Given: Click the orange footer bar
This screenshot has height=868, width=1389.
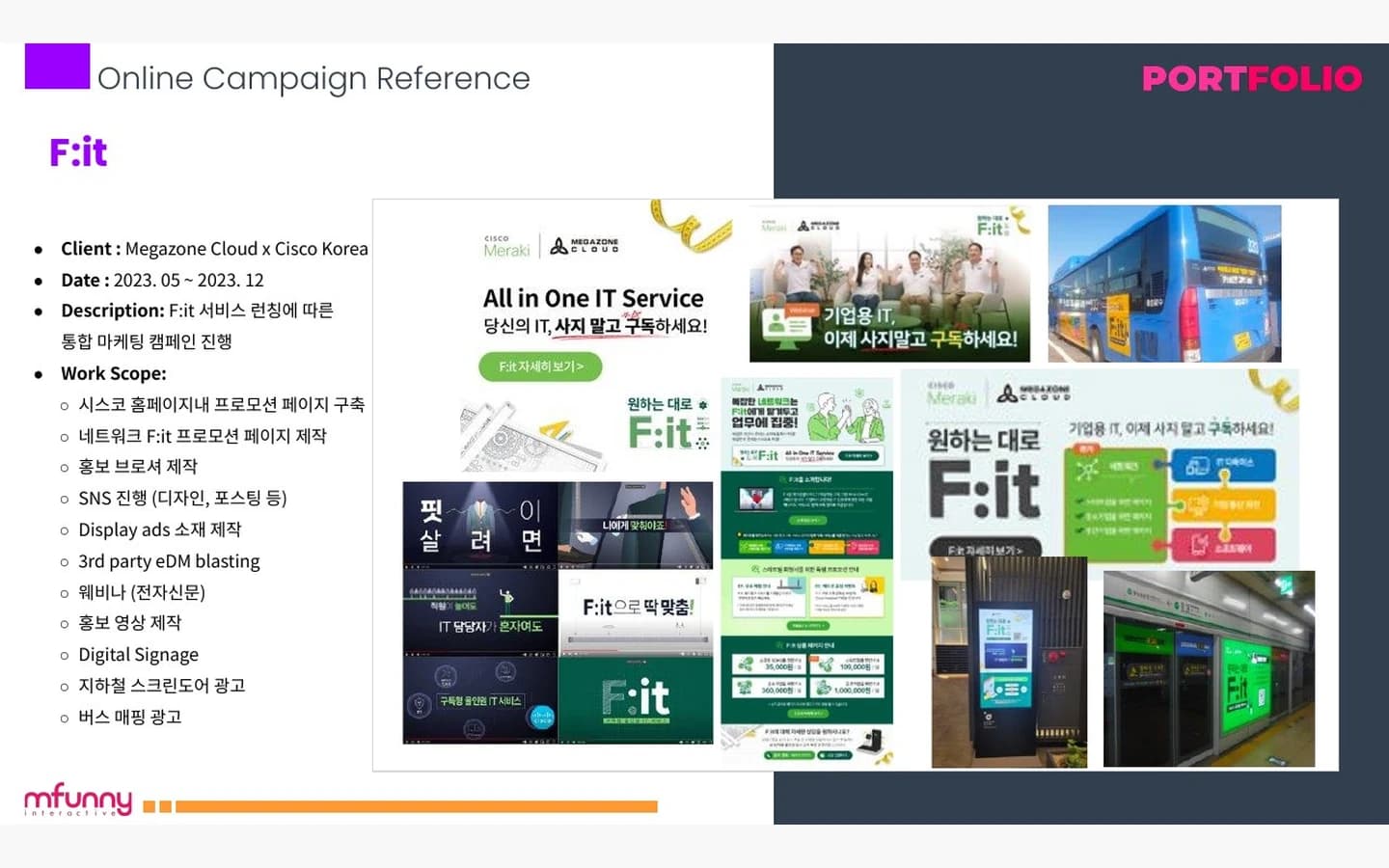Looking at the screenshot, I should 417,806.
